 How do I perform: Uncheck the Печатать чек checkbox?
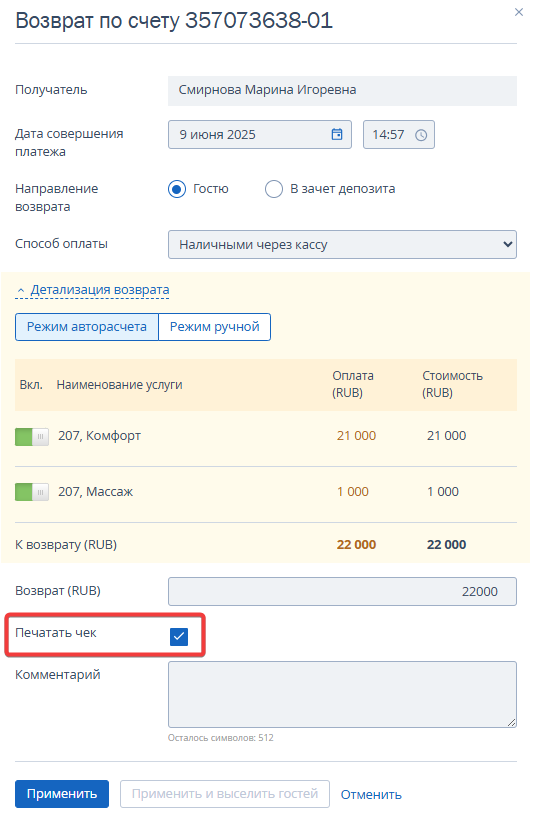click(179, 636)
